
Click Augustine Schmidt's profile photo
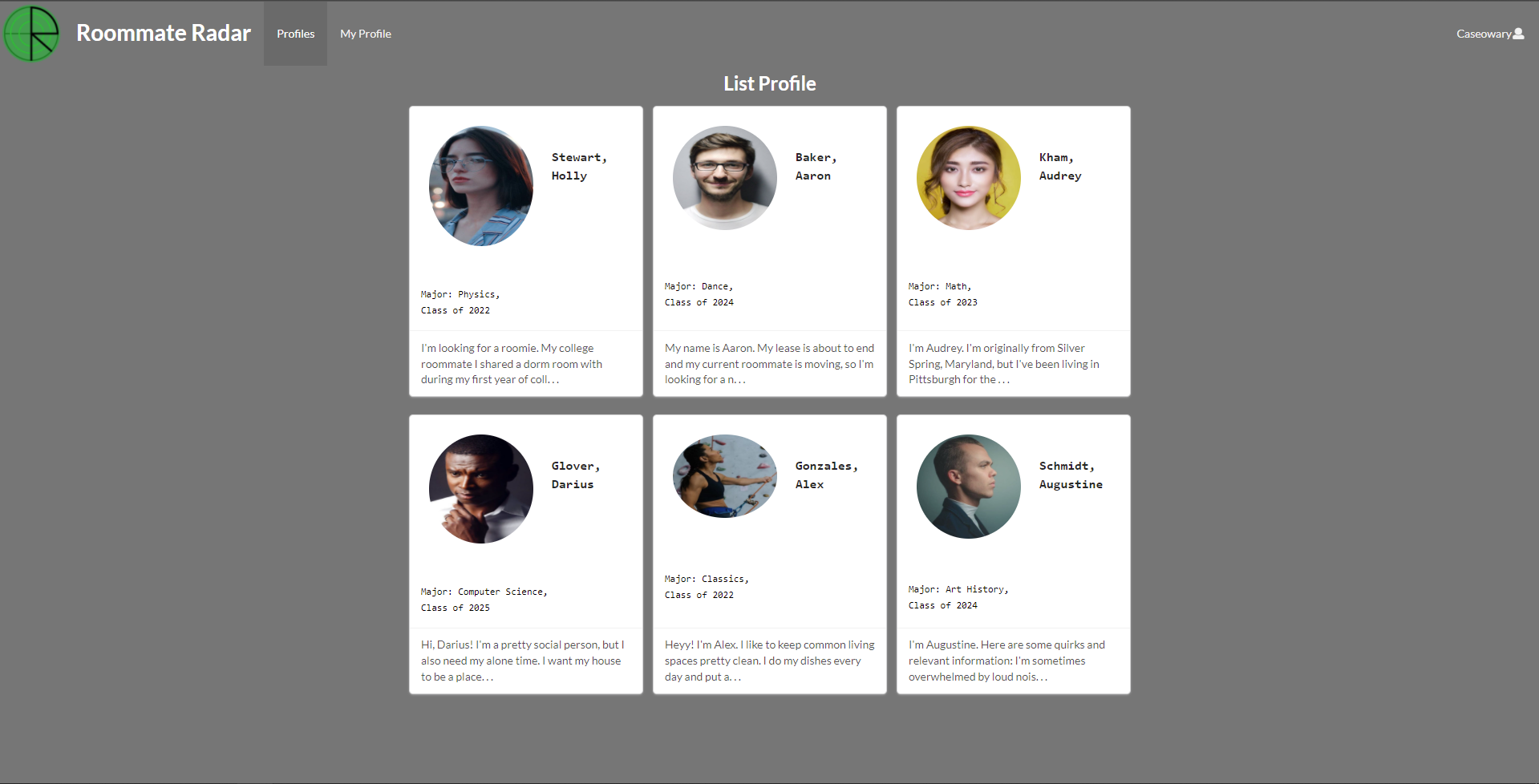pos(969,487)
